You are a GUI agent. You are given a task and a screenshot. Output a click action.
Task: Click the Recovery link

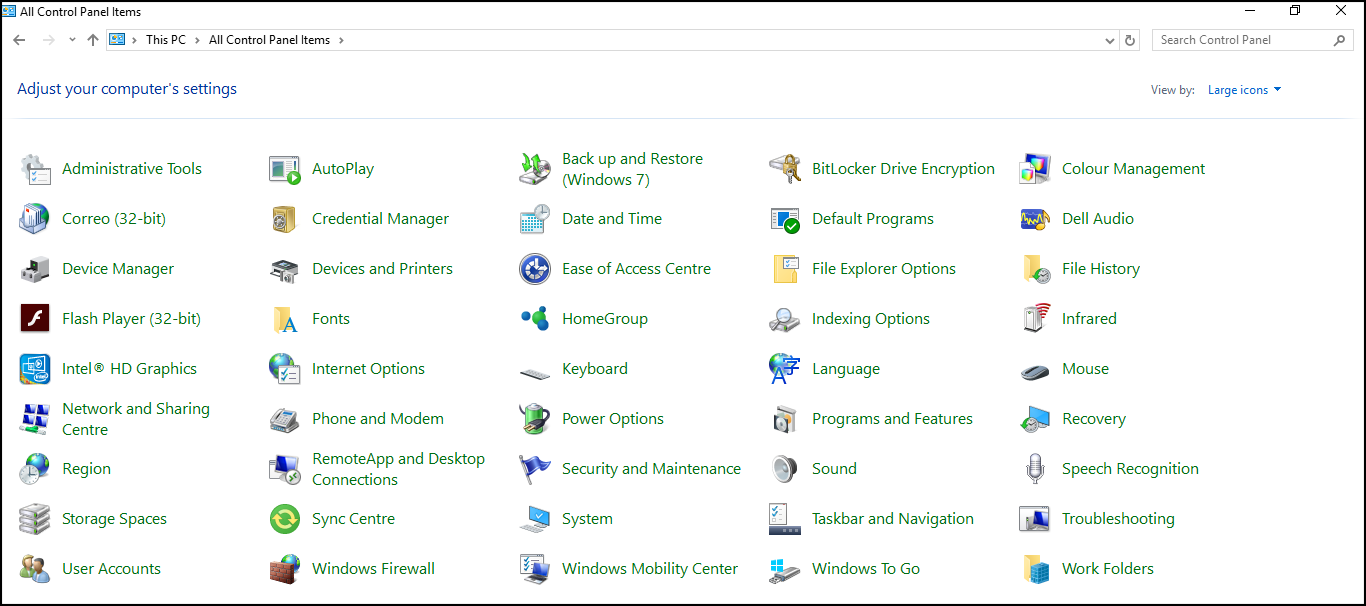1094,419
